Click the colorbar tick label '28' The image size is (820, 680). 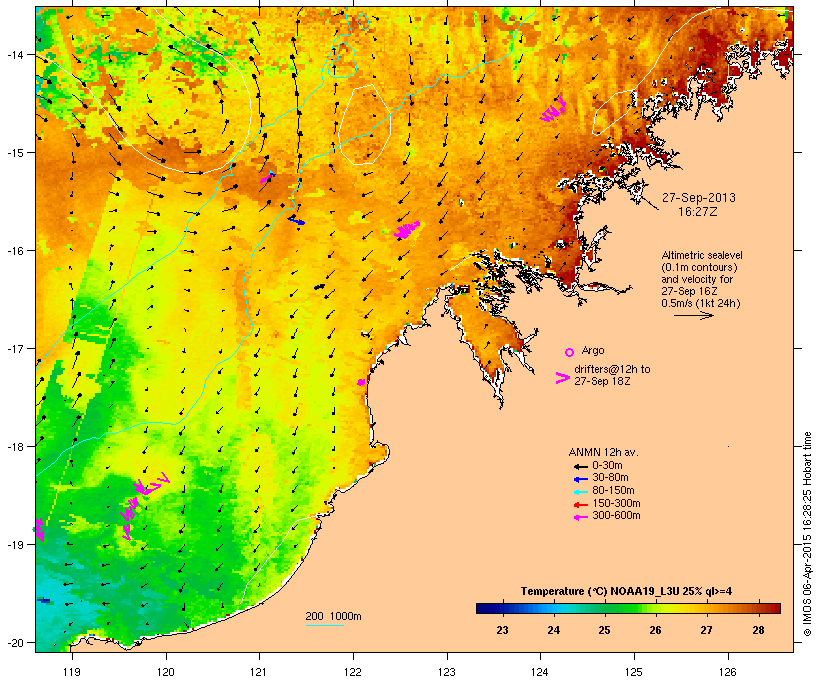[x=758, y=630]
